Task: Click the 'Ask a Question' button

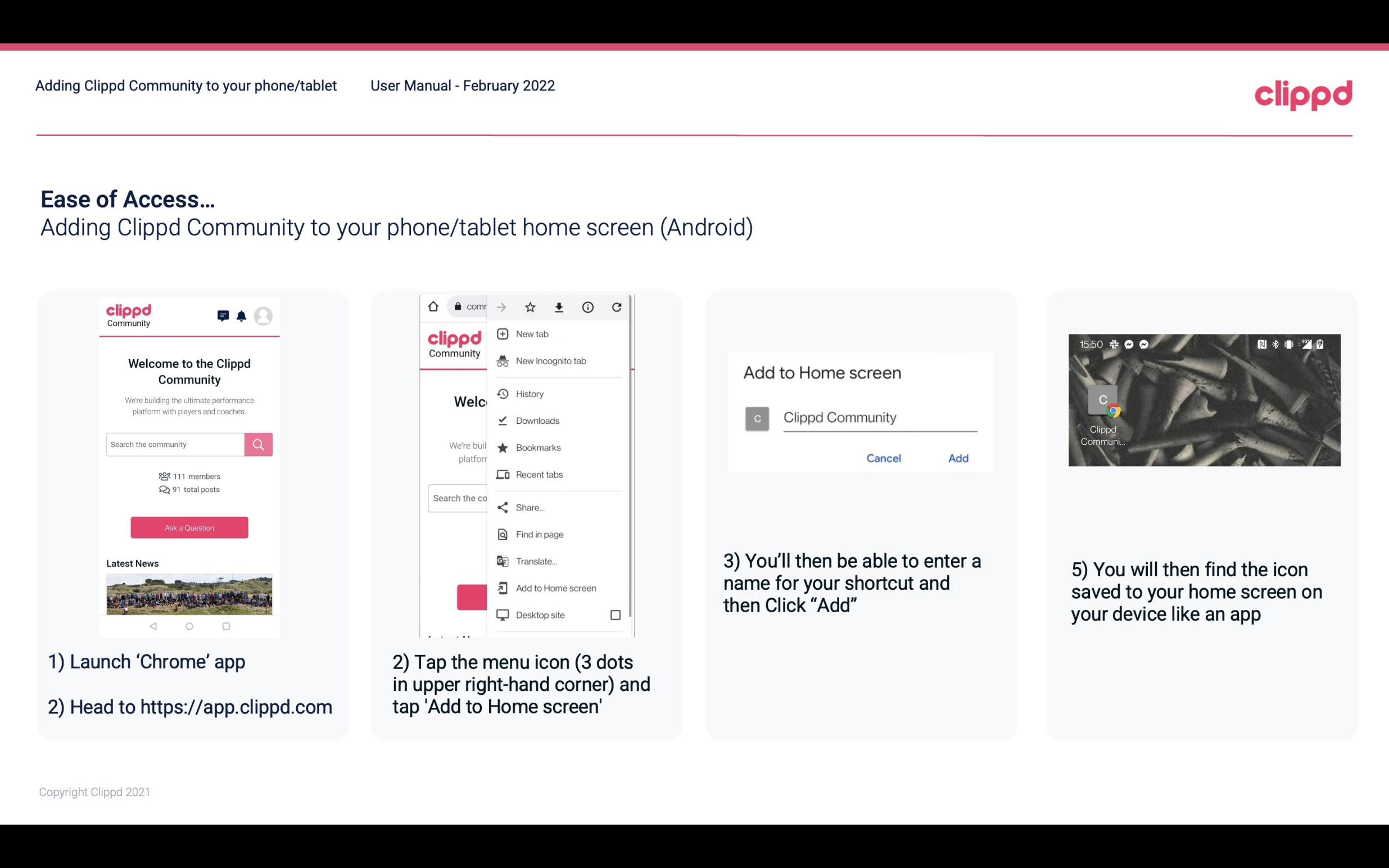Action: [x=189, y=527]
